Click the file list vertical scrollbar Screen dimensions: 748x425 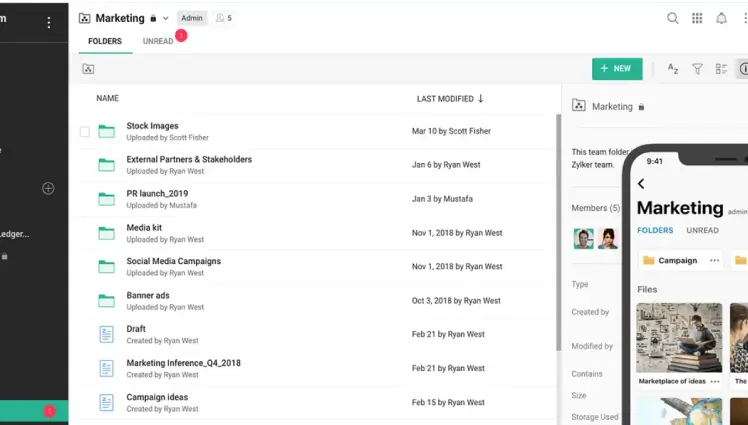click(557, 230)
